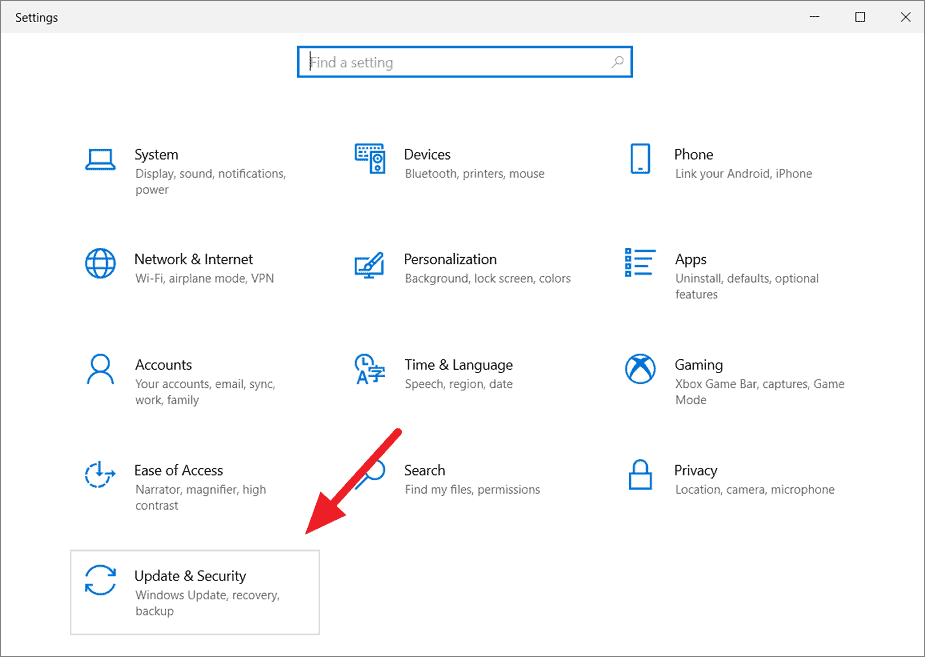
Task: Open Update & Security title
Action: point(190,576)
